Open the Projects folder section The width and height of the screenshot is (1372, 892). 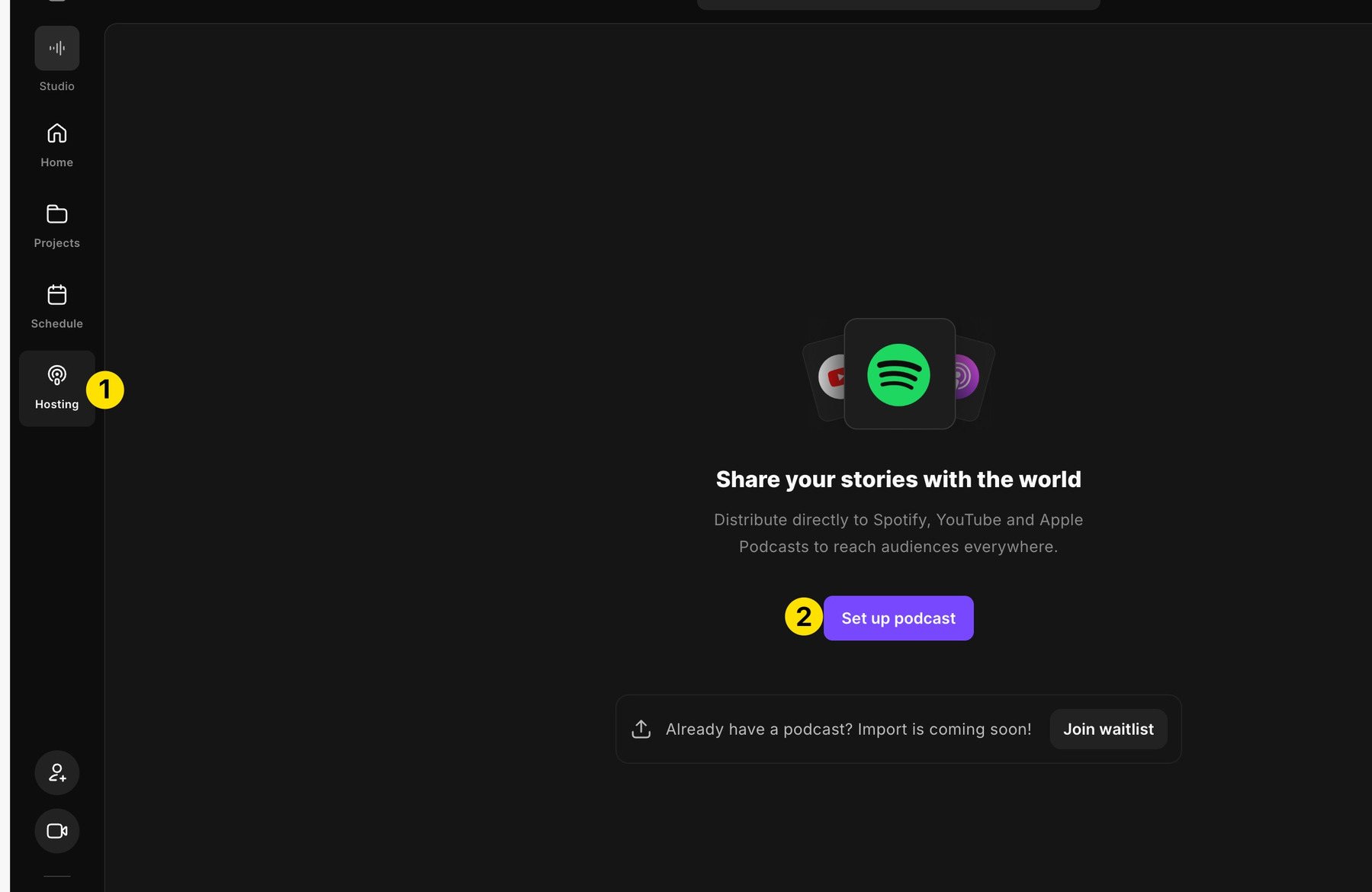tap(57, 226)
